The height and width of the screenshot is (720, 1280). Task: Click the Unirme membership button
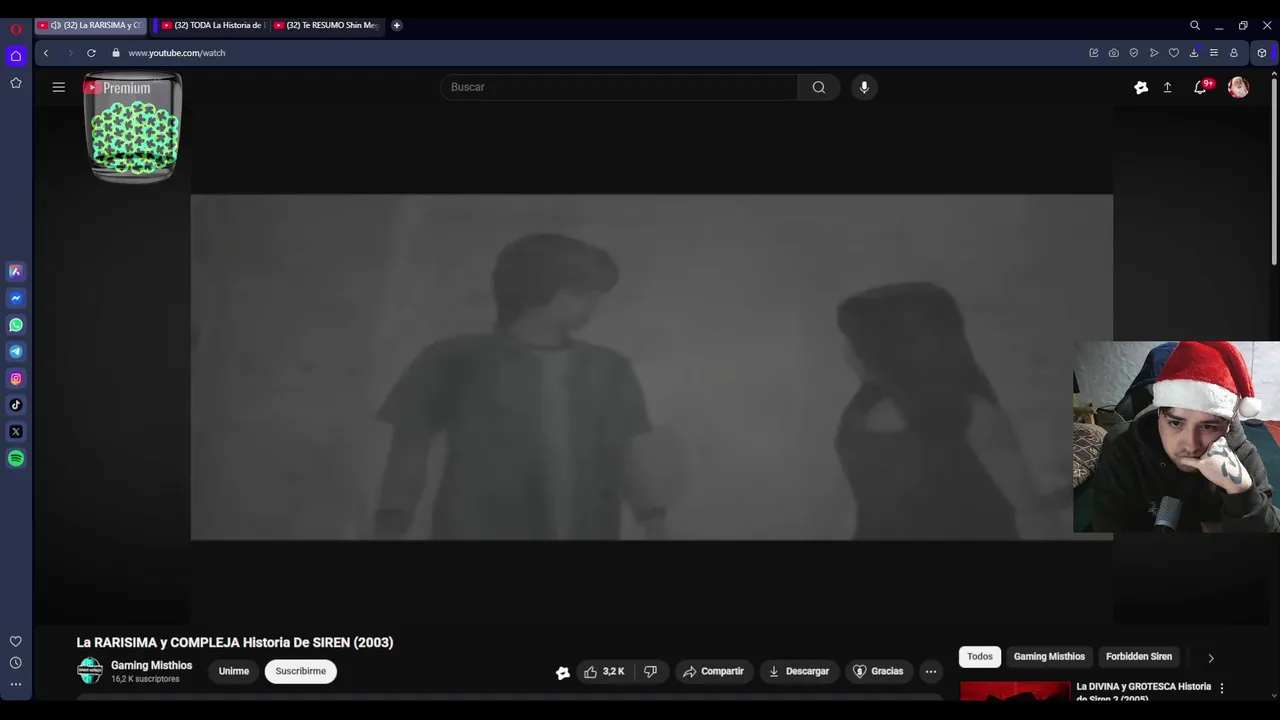pos(234,672)
